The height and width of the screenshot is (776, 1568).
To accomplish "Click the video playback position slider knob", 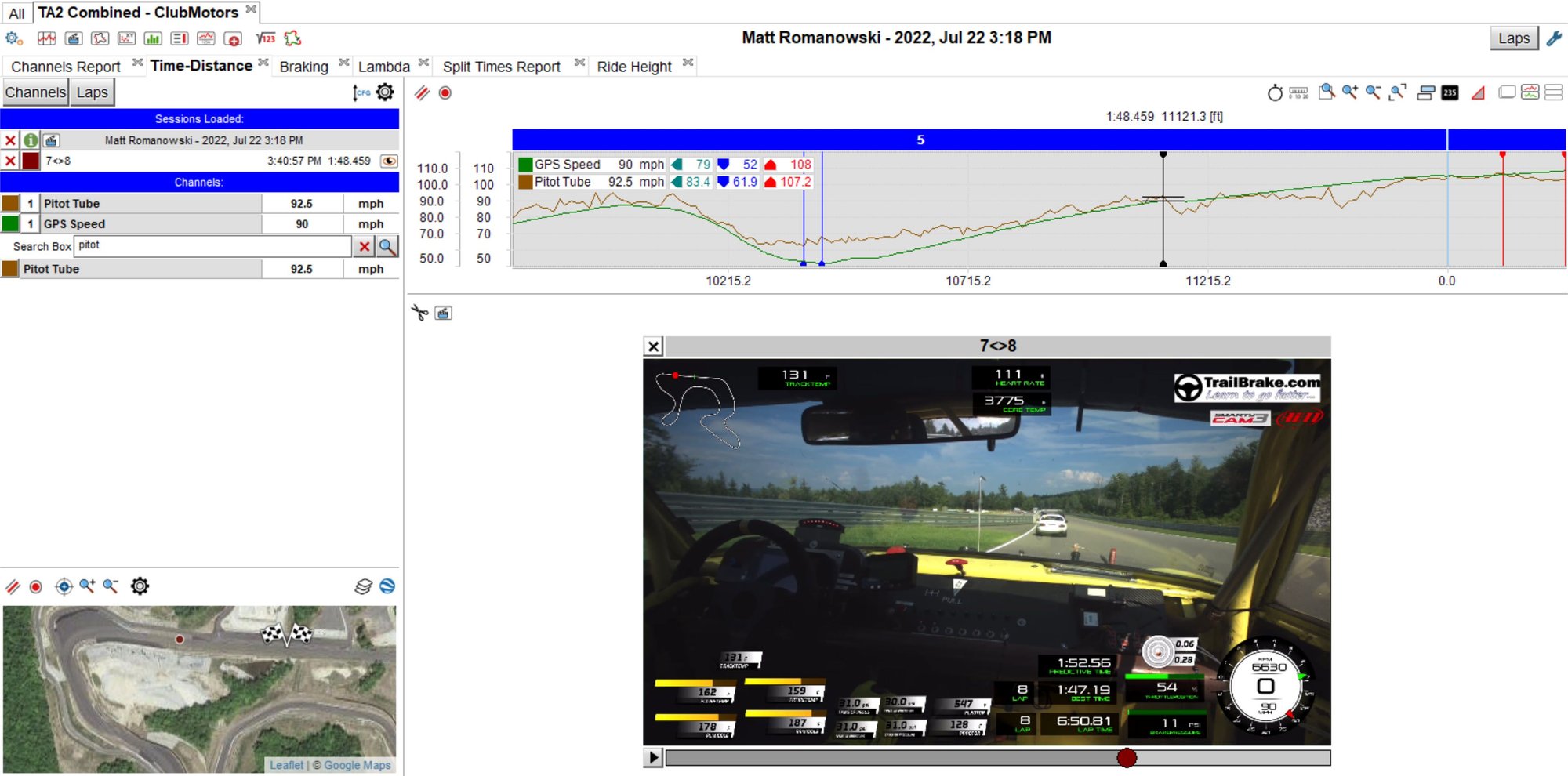I will tap(1127, 757).
